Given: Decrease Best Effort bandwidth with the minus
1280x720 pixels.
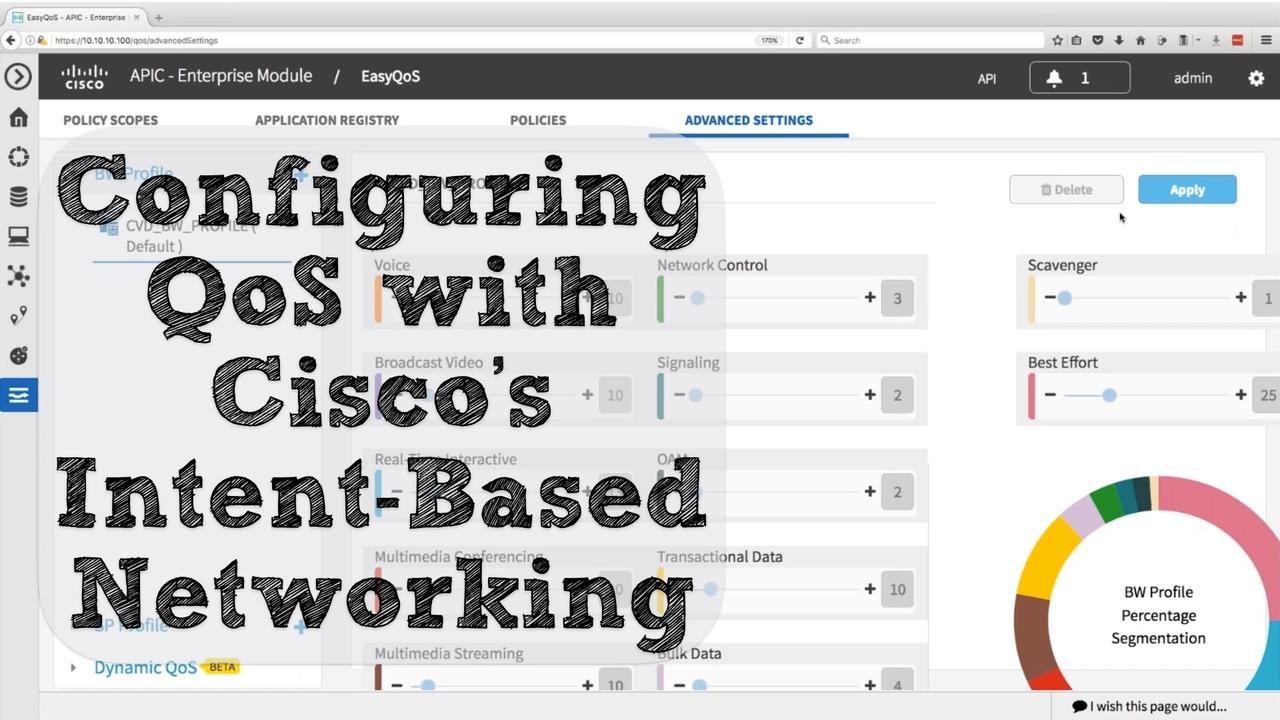Looking at the screenshot, I should pos(1050,395).
